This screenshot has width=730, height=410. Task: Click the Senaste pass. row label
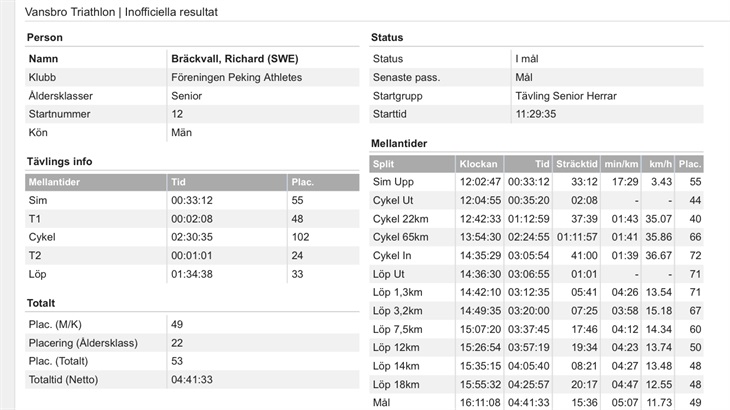406,77
